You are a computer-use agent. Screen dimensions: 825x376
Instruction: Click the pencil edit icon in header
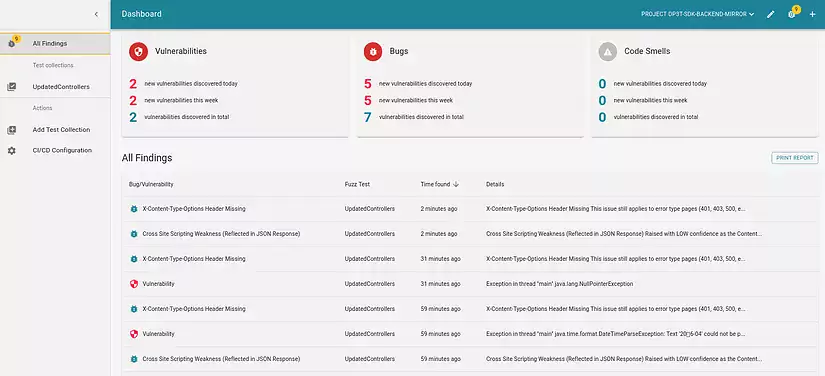(x=770, y=14)
